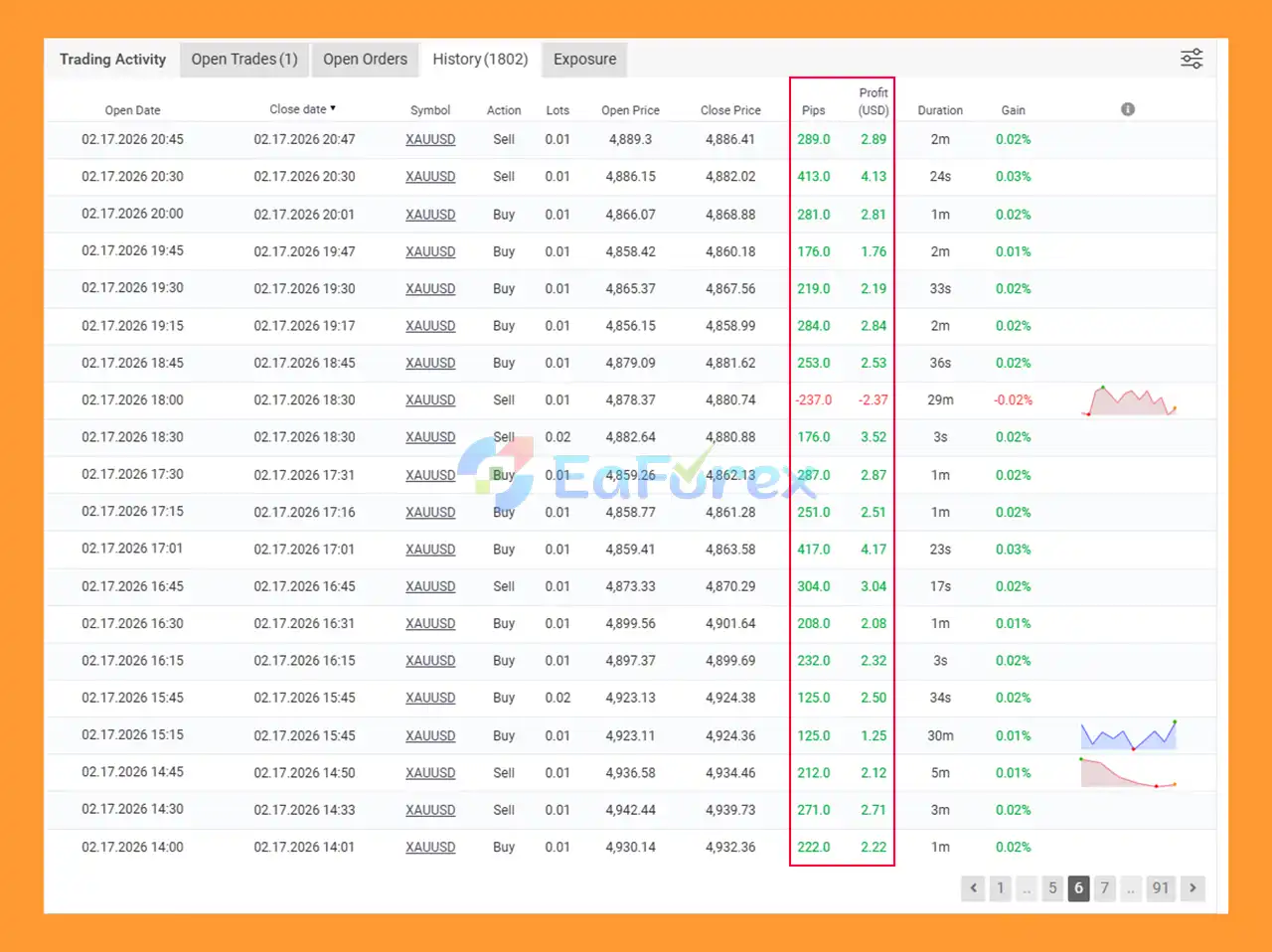Switch to the Exposure tab
This screenshot has width=1272, height=952.
pyautogui.click(x=584, y=59)
